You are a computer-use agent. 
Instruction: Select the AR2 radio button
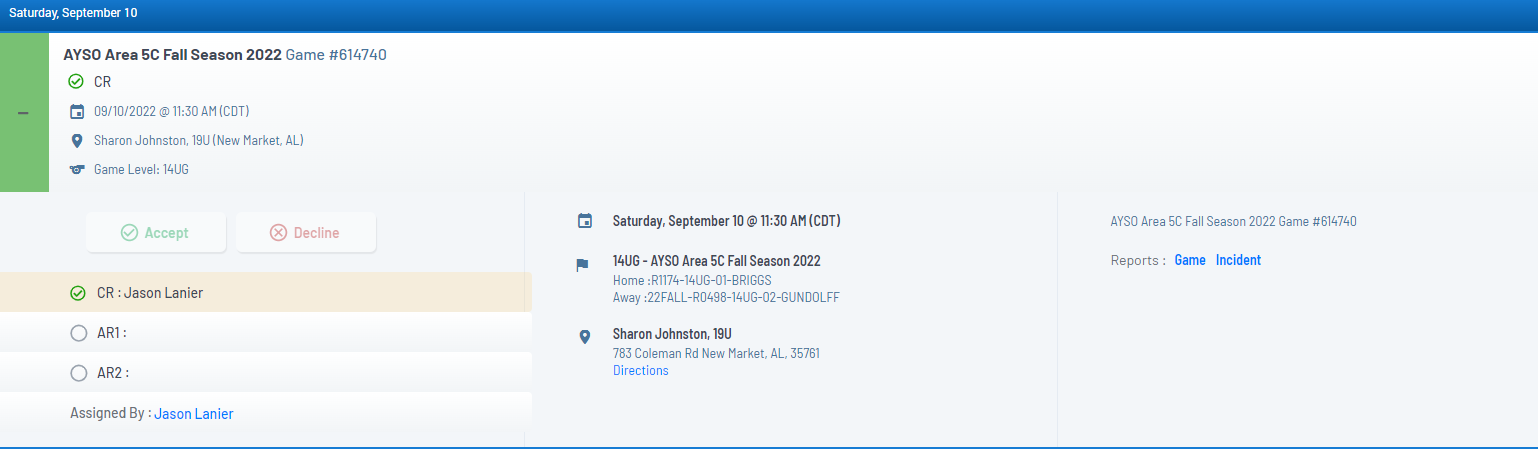point(78,373)
